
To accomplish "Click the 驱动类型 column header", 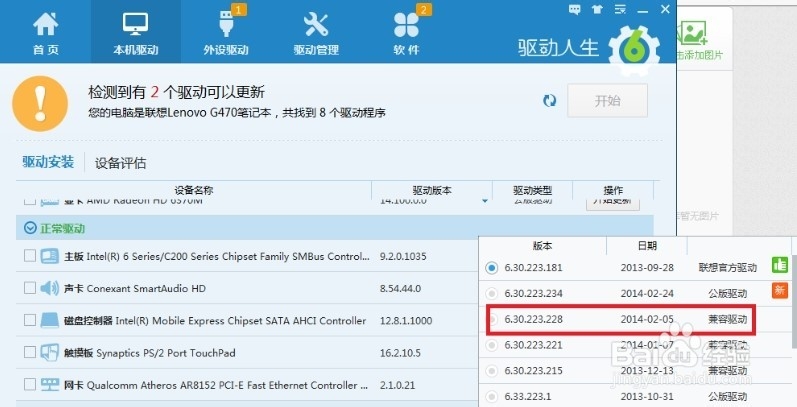I will pyautogui.click(x=532, y=190).
